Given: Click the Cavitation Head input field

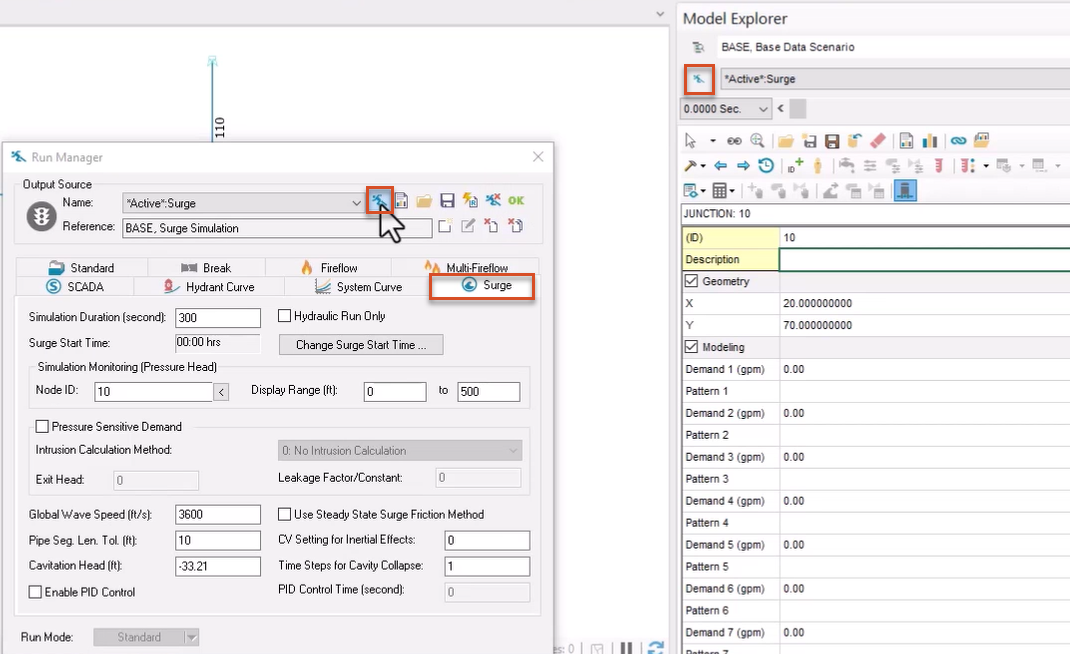Looking at the screenshot, I should [218, 566].
